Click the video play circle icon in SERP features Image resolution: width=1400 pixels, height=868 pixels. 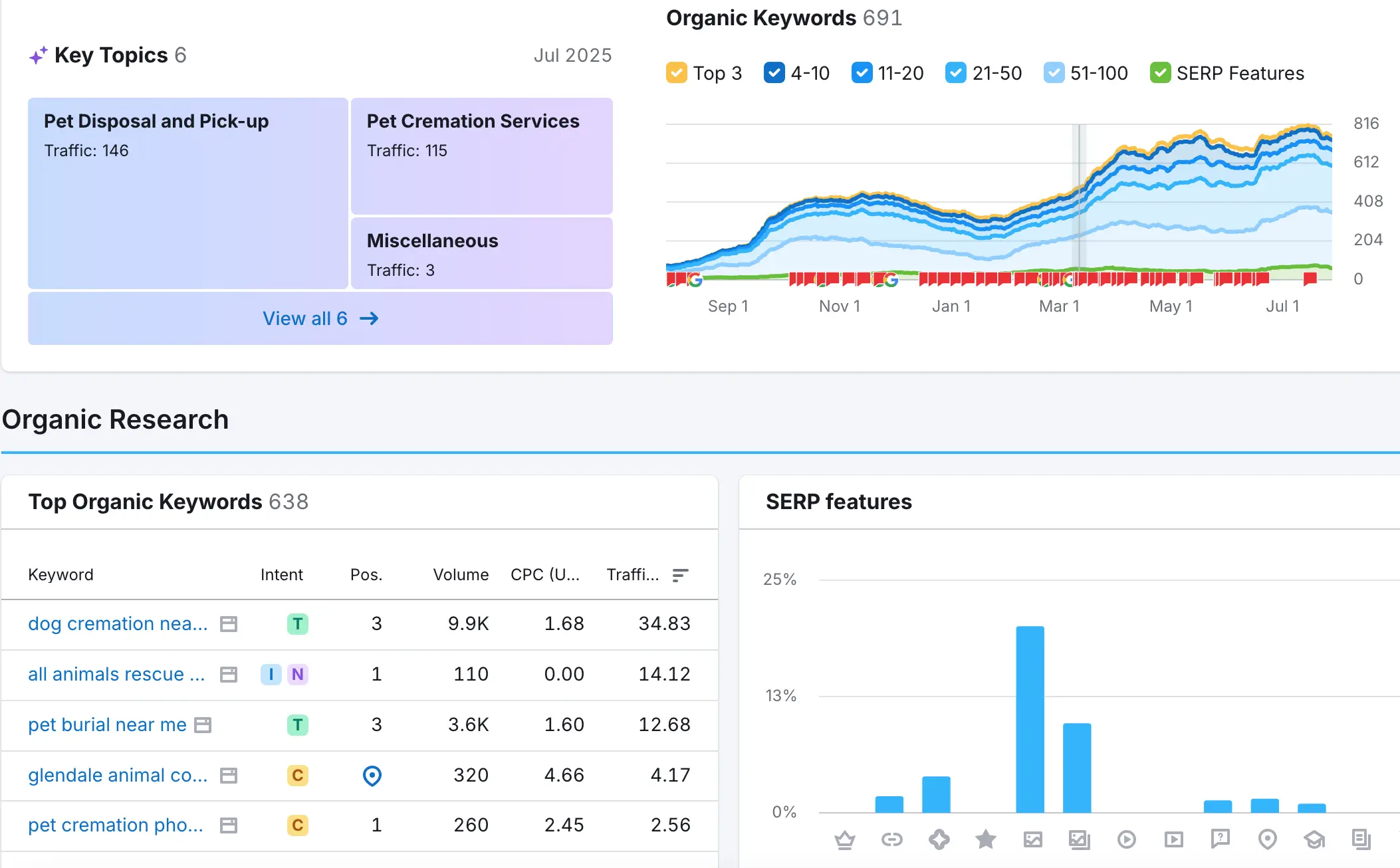tap(1126, 840)
